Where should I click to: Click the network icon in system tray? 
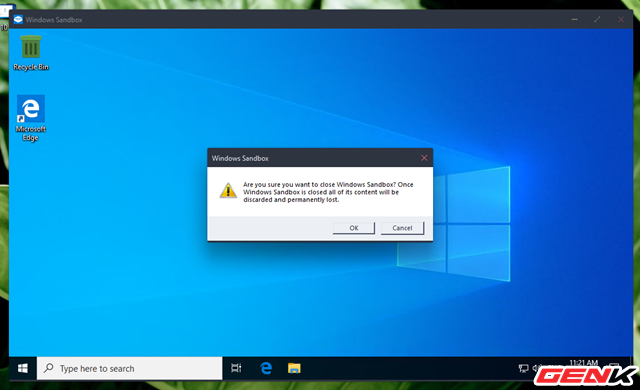click(523, 368)
